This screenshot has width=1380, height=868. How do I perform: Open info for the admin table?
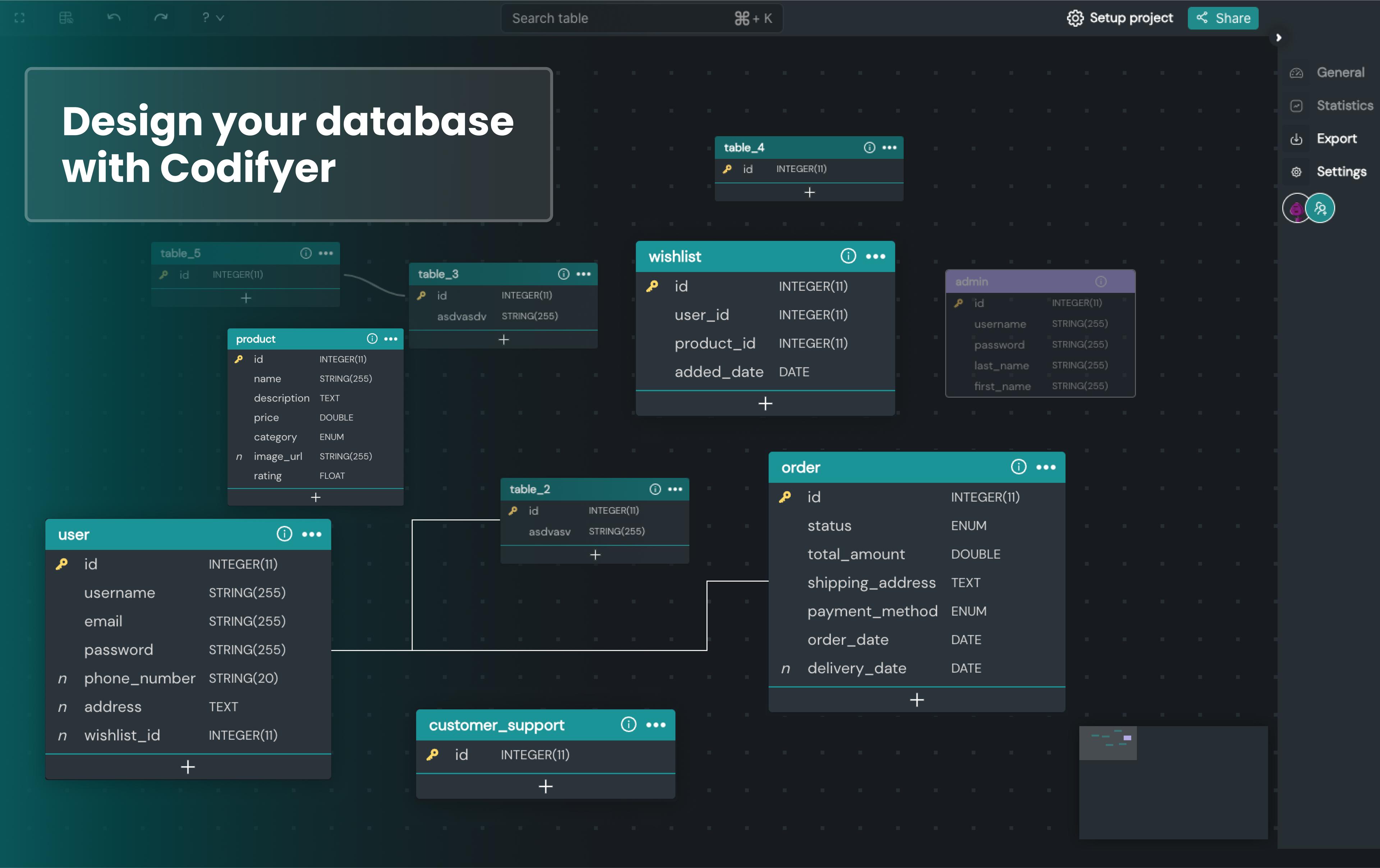point(1101,281)
